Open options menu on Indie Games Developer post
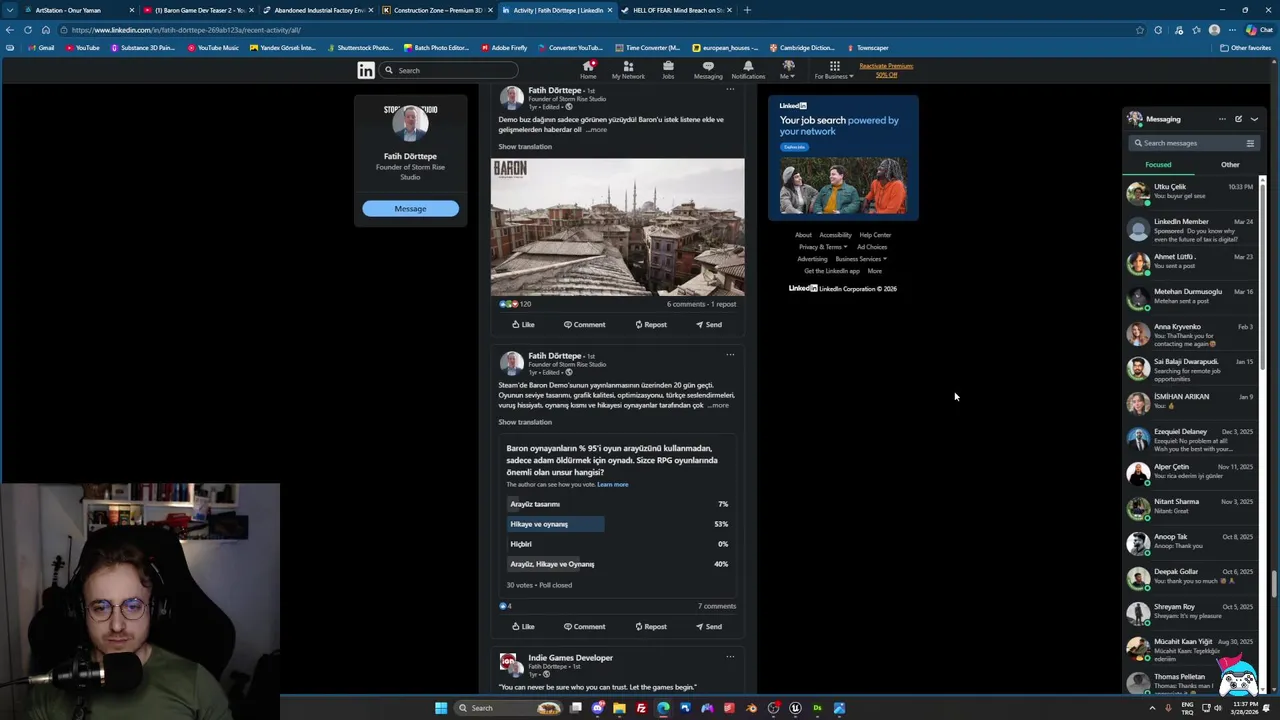 click(x=730, y=656)
